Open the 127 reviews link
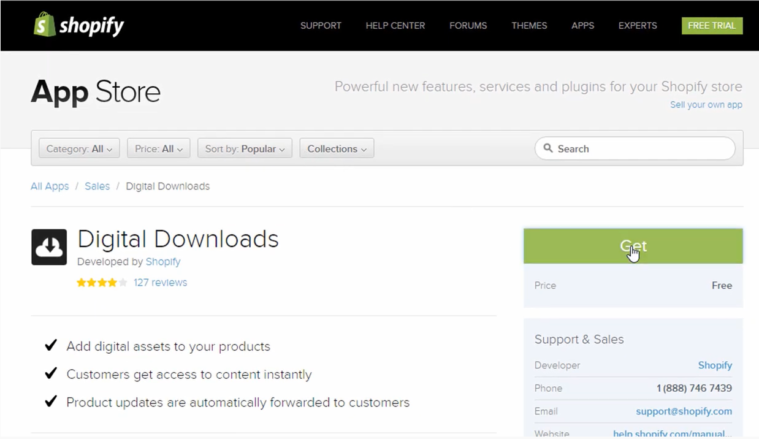 (160, 283)
